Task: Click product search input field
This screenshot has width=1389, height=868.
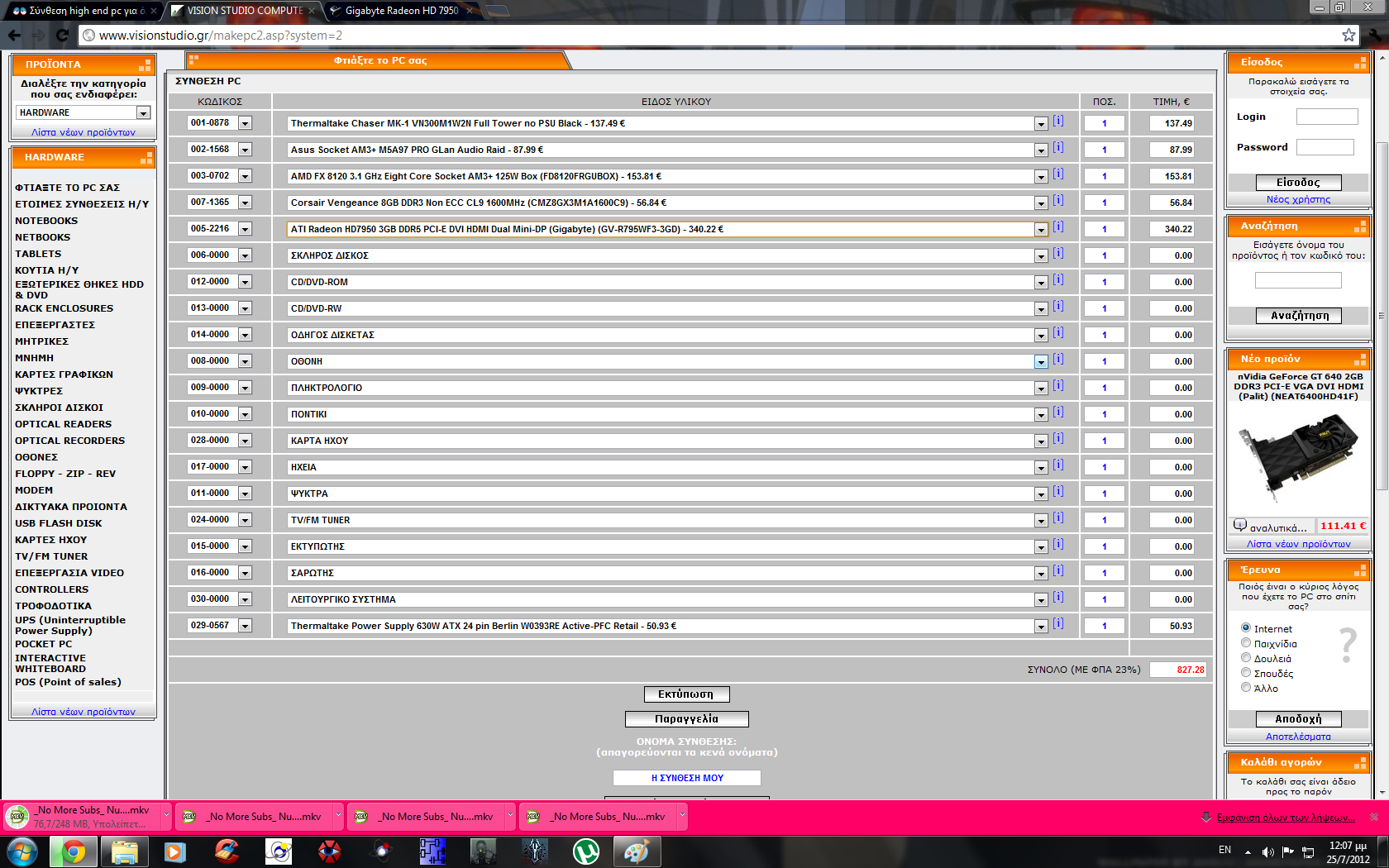Action: (x=1298, y=280)
